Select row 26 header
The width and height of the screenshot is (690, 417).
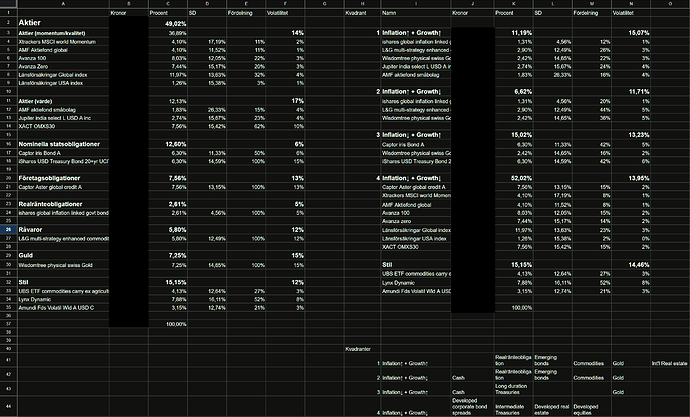8,230
